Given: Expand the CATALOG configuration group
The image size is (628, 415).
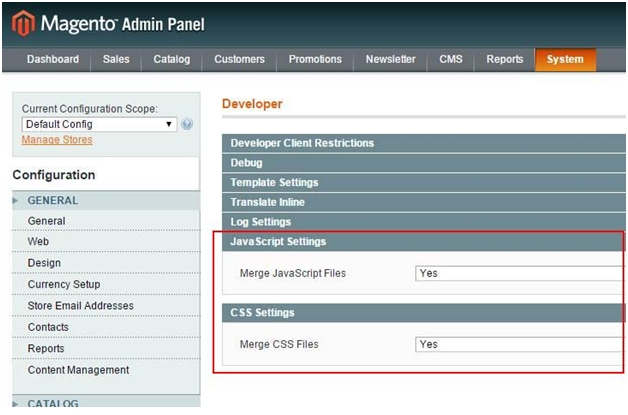Looking at the screenshot, I should click(106, 402).
